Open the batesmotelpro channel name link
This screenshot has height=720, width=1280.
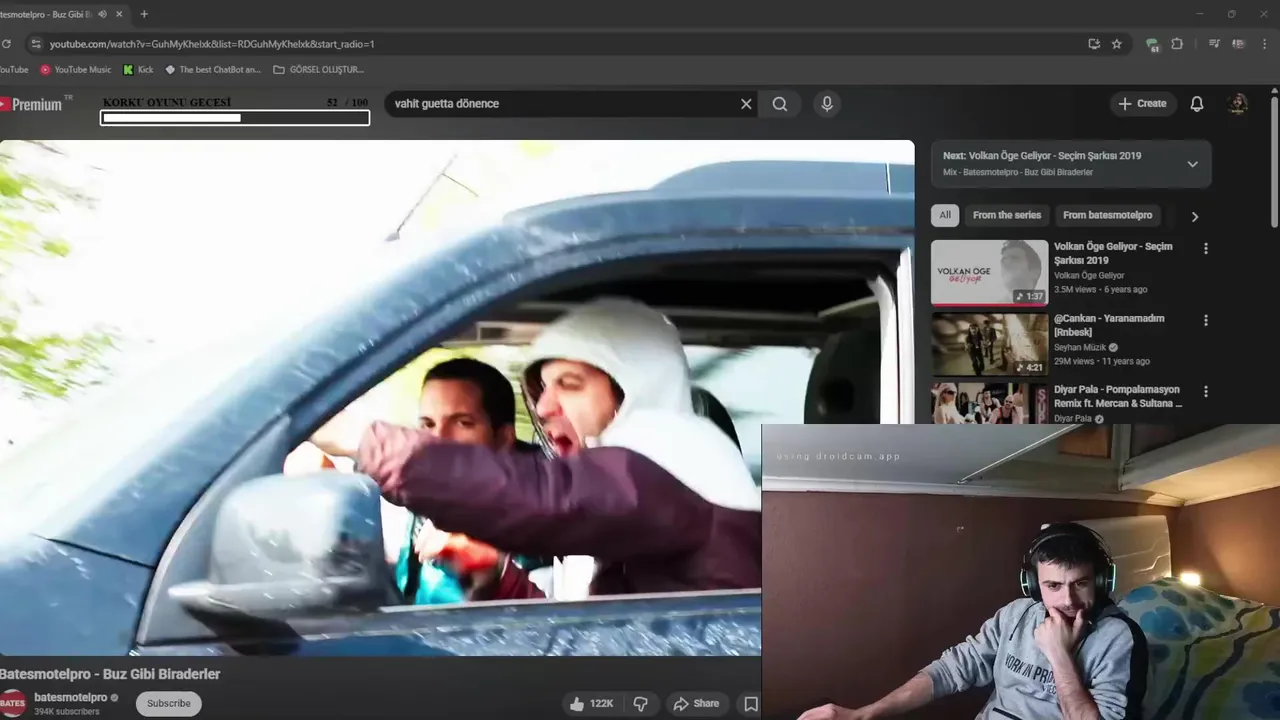(70, 697)
